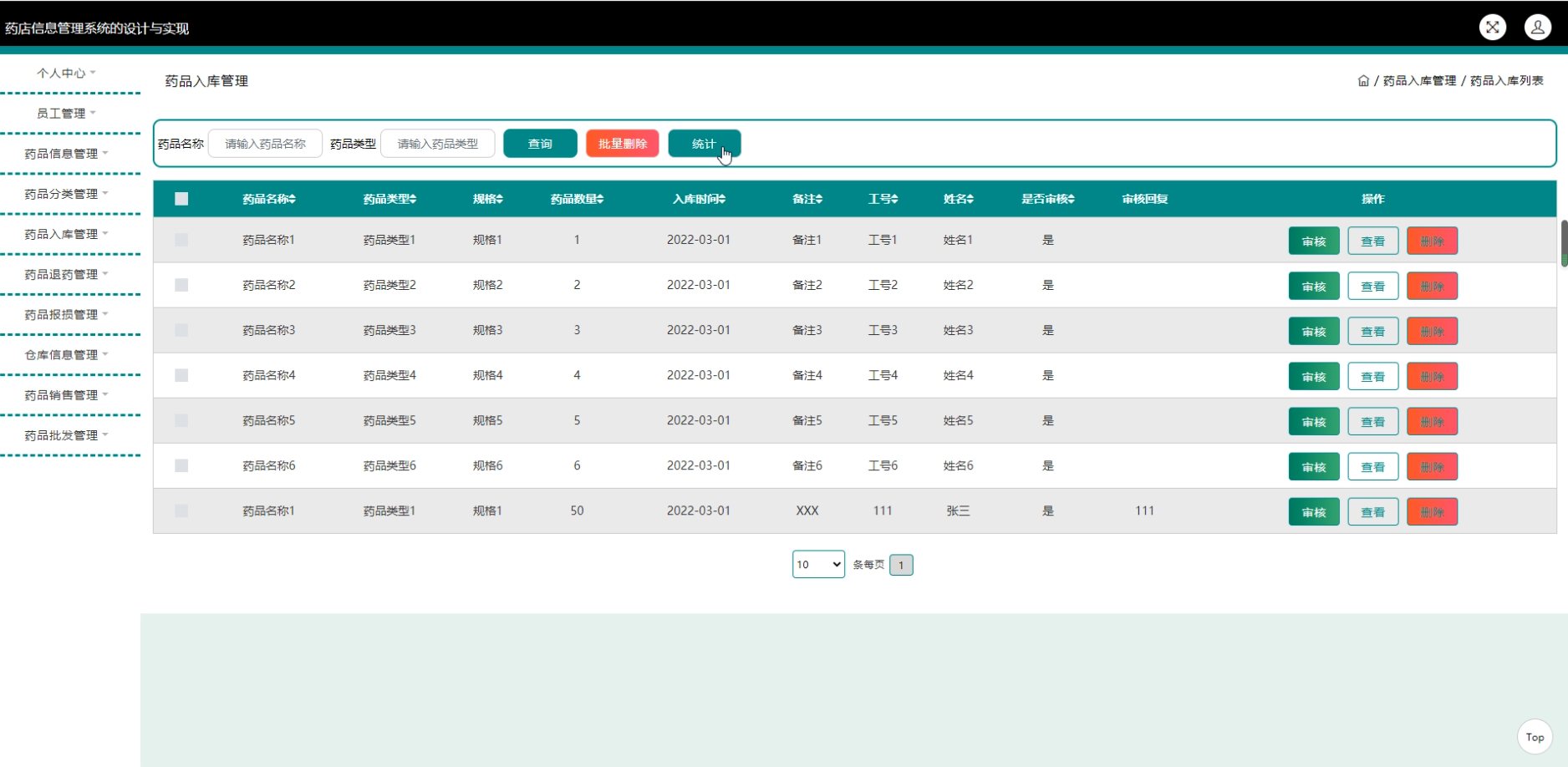Focus the 药品类型 search input field

(438, 144)
